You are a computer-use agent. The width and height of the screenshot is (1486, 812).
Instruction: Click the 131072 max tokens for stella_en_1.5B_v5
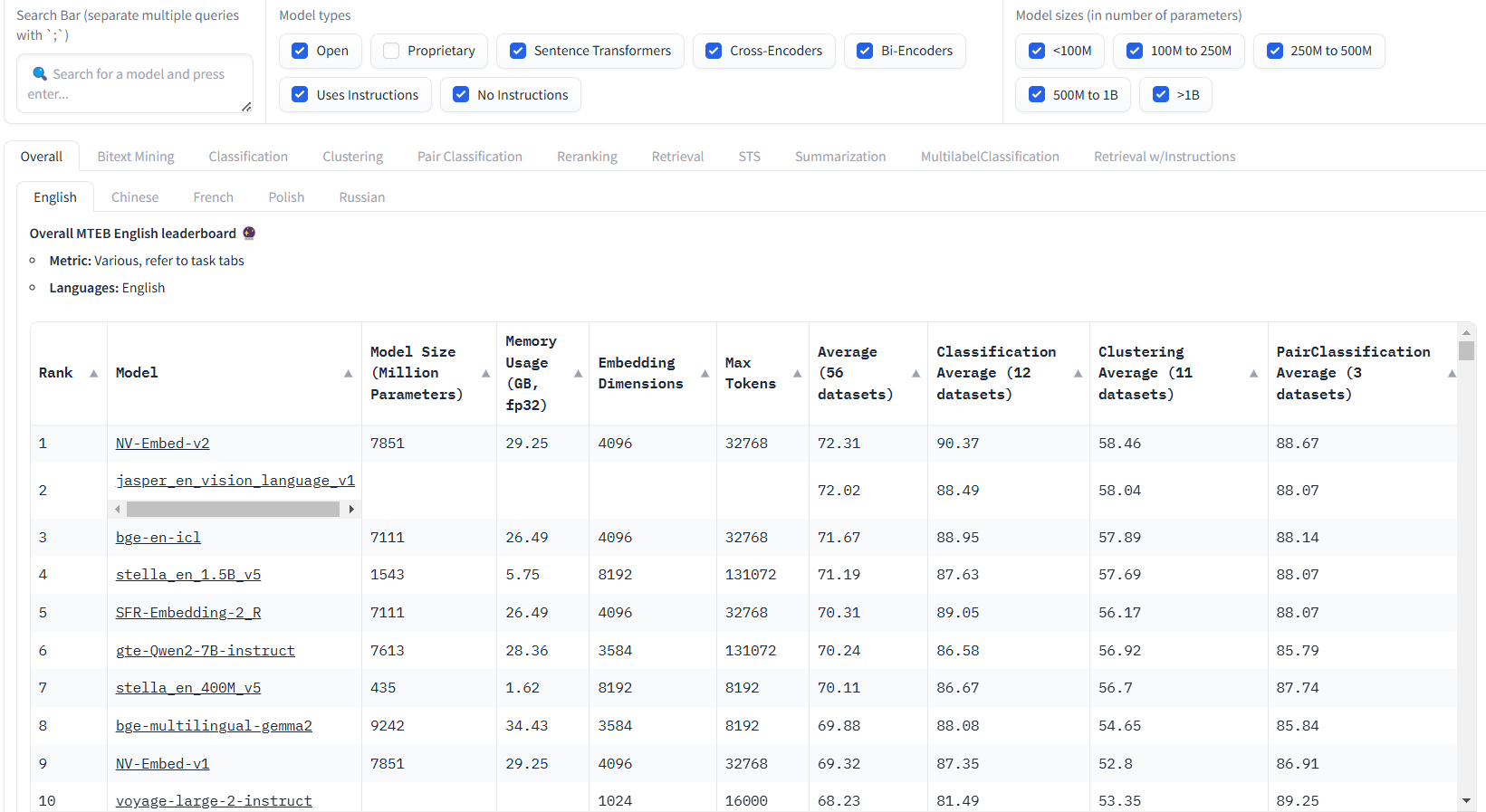click(x=751, y=575)
